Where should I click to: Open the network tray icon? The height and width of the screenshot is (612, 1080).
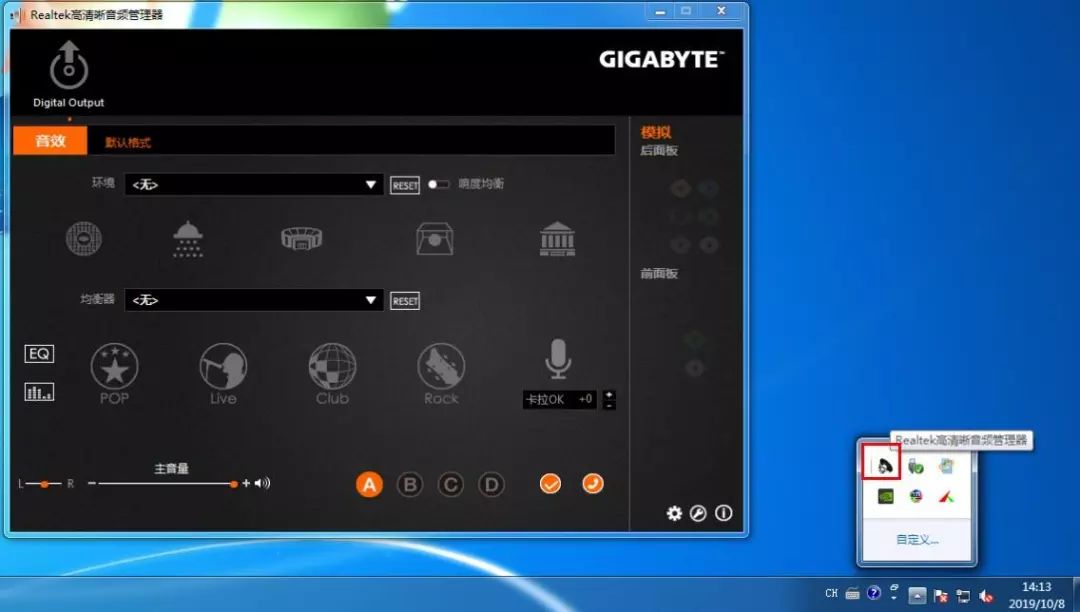(x=964, y=595)
